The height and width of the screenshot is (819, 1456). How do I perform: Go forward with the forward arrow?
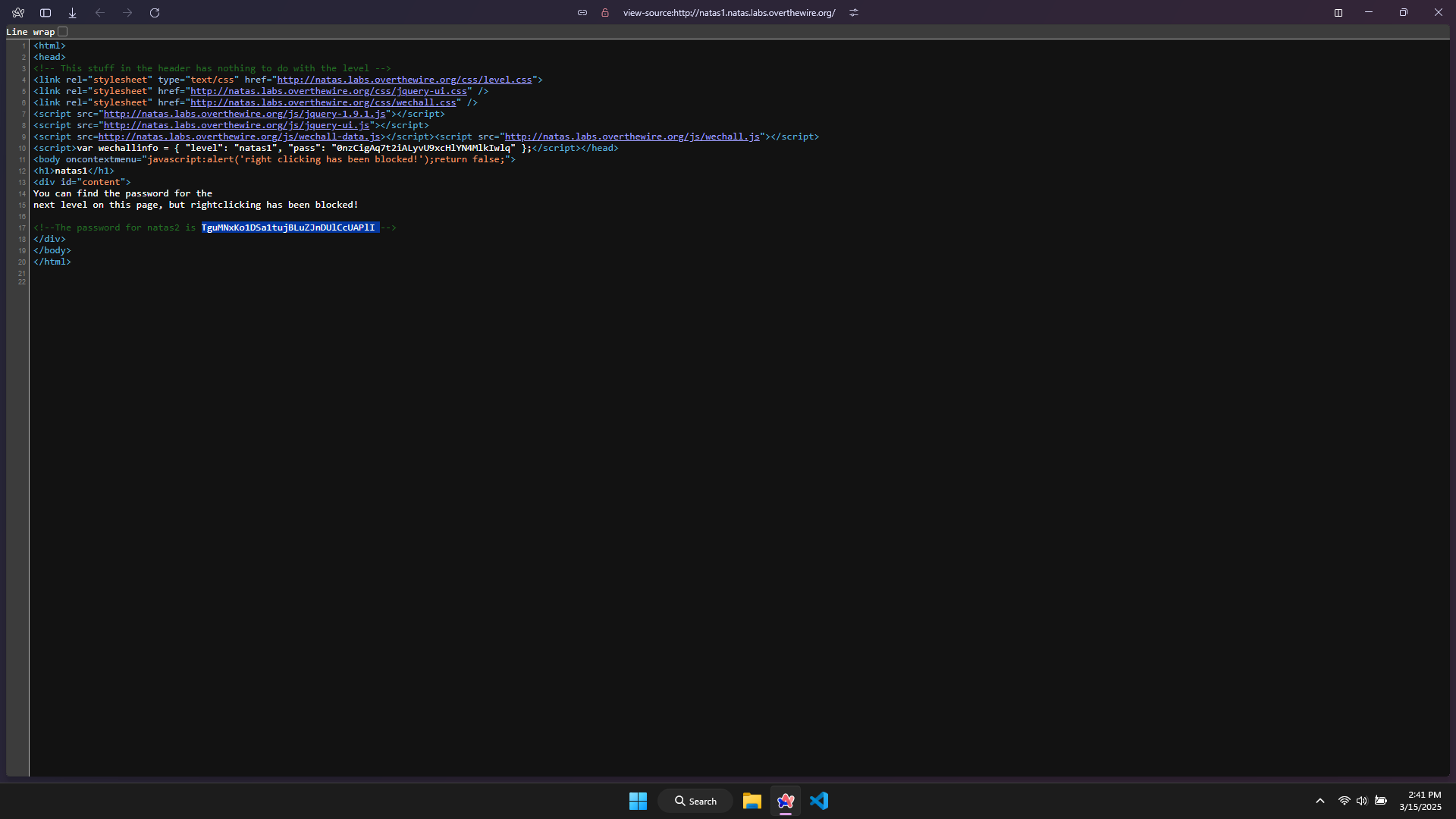point(127,13)
